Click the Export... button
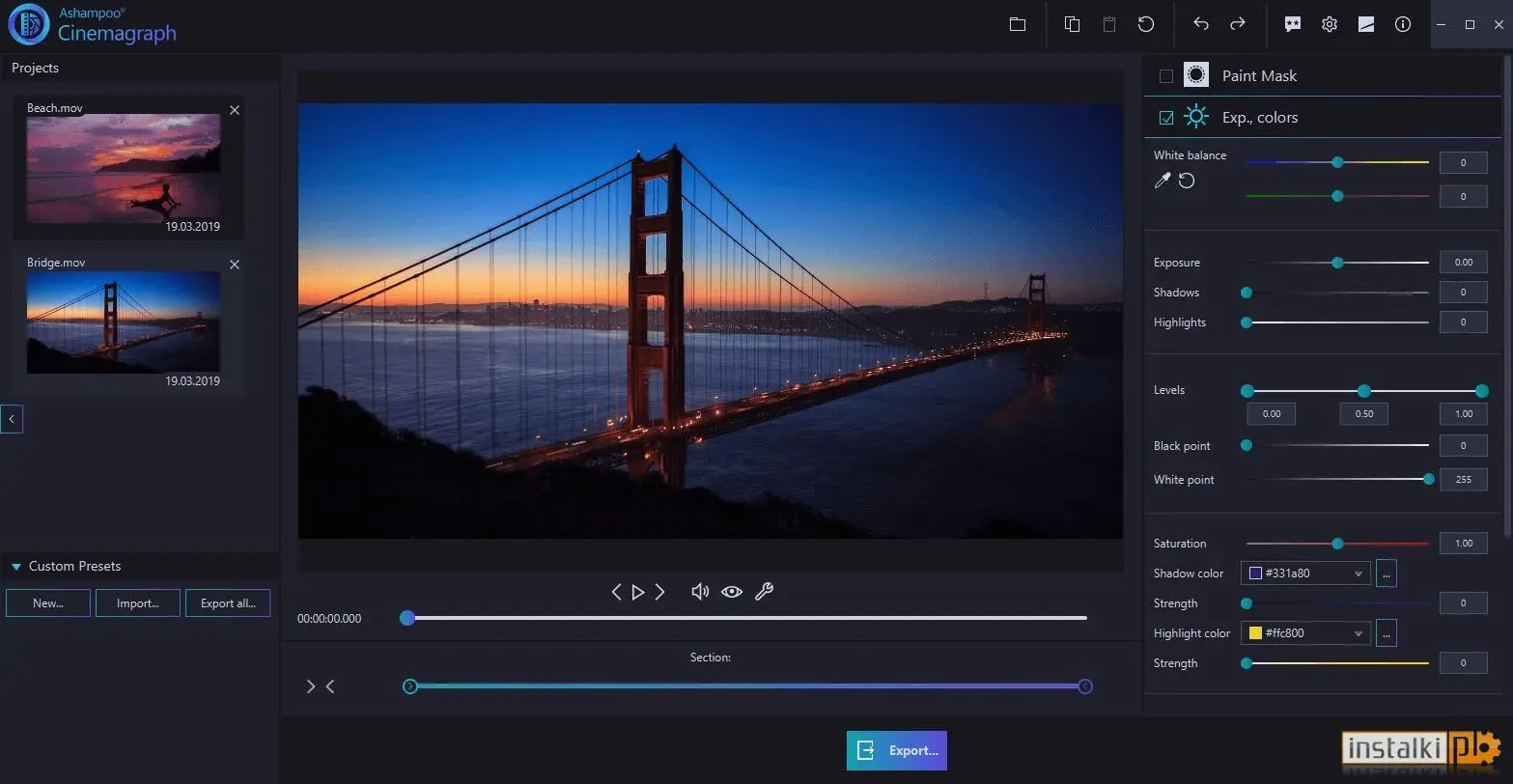The height and width of the screenshot is (784, 1513). (897, 750)
